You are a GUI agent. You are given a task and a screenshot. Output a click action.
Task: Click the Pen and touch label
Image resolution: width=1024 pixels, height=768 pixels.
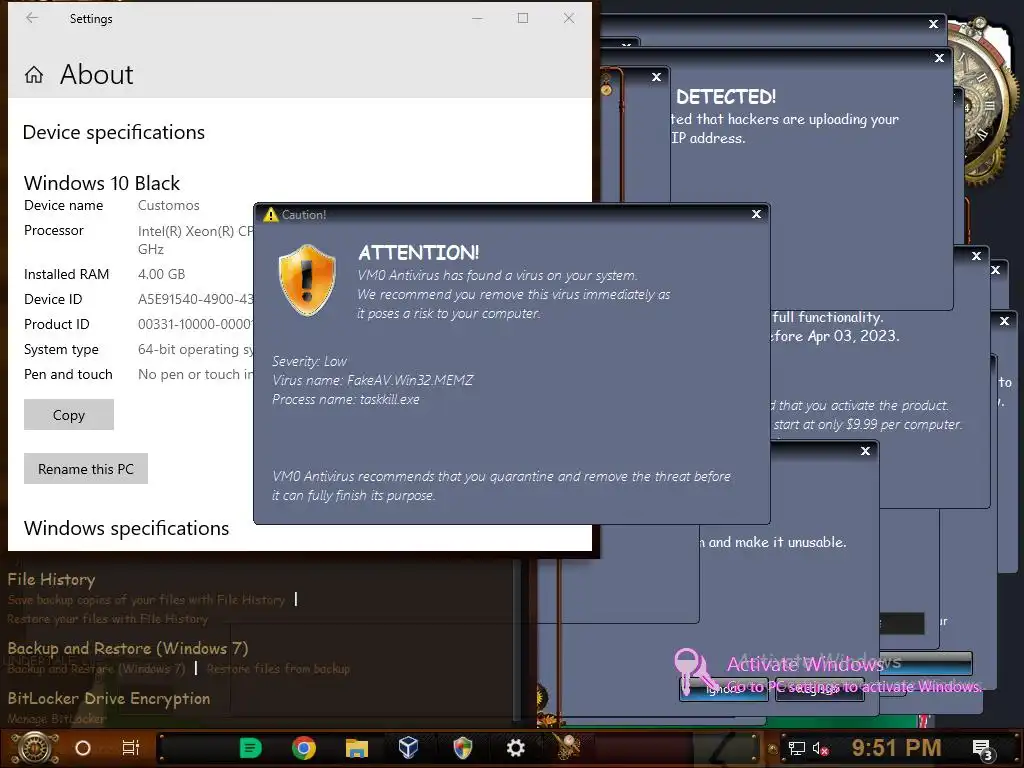(x=68, y=374)
